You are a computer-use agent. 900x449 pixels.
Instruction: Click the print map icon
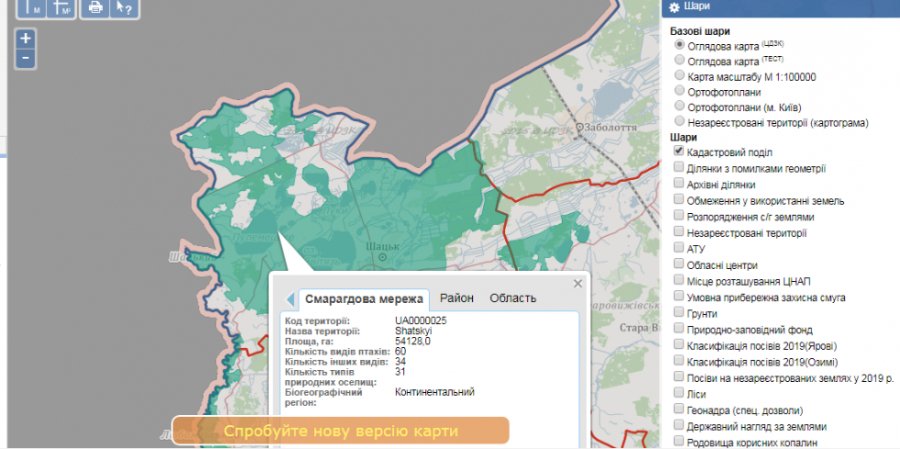pyautogui.click(x=95, y=7)
